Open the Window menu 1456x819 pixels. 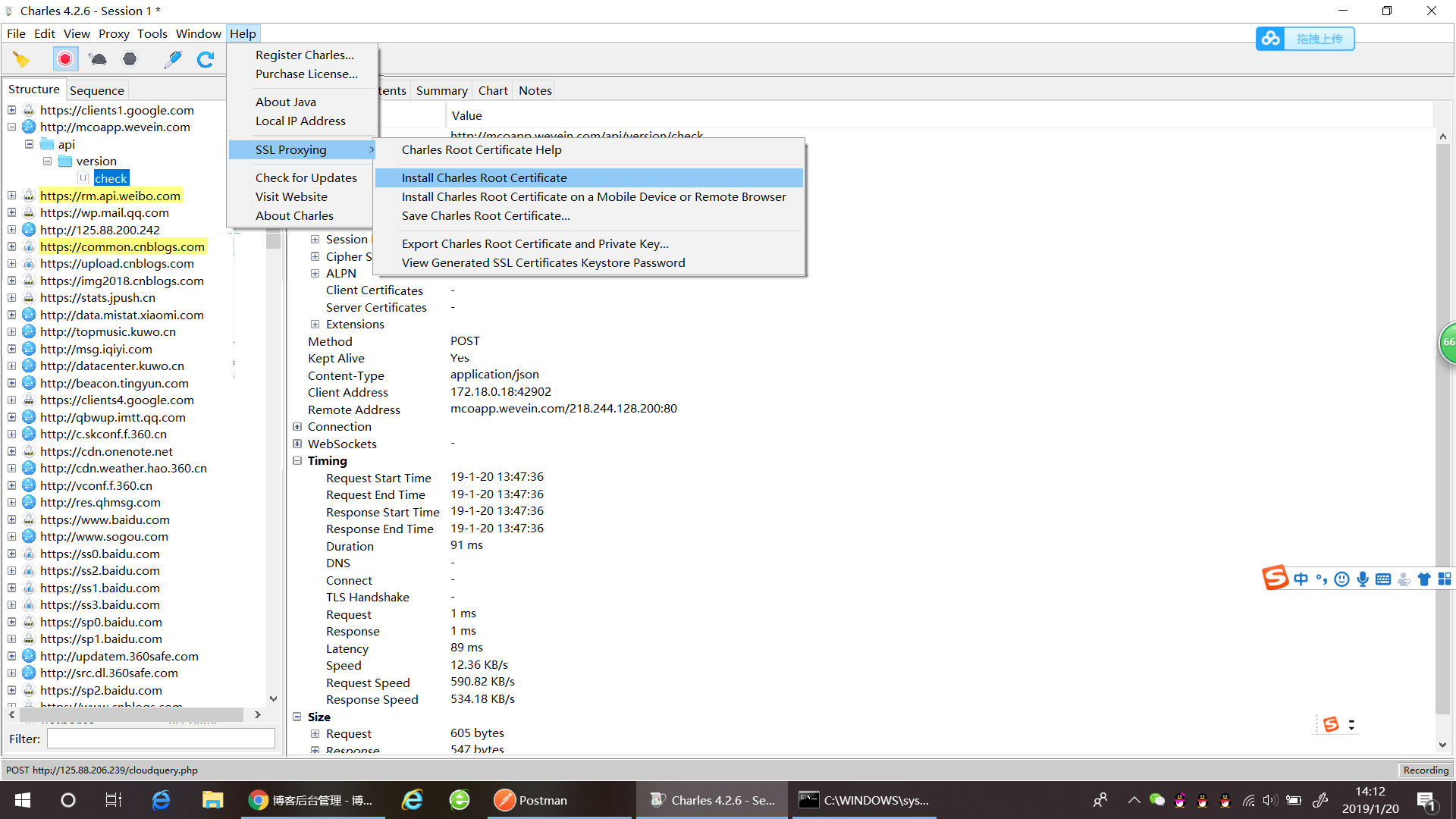click(x=199, y=33)
